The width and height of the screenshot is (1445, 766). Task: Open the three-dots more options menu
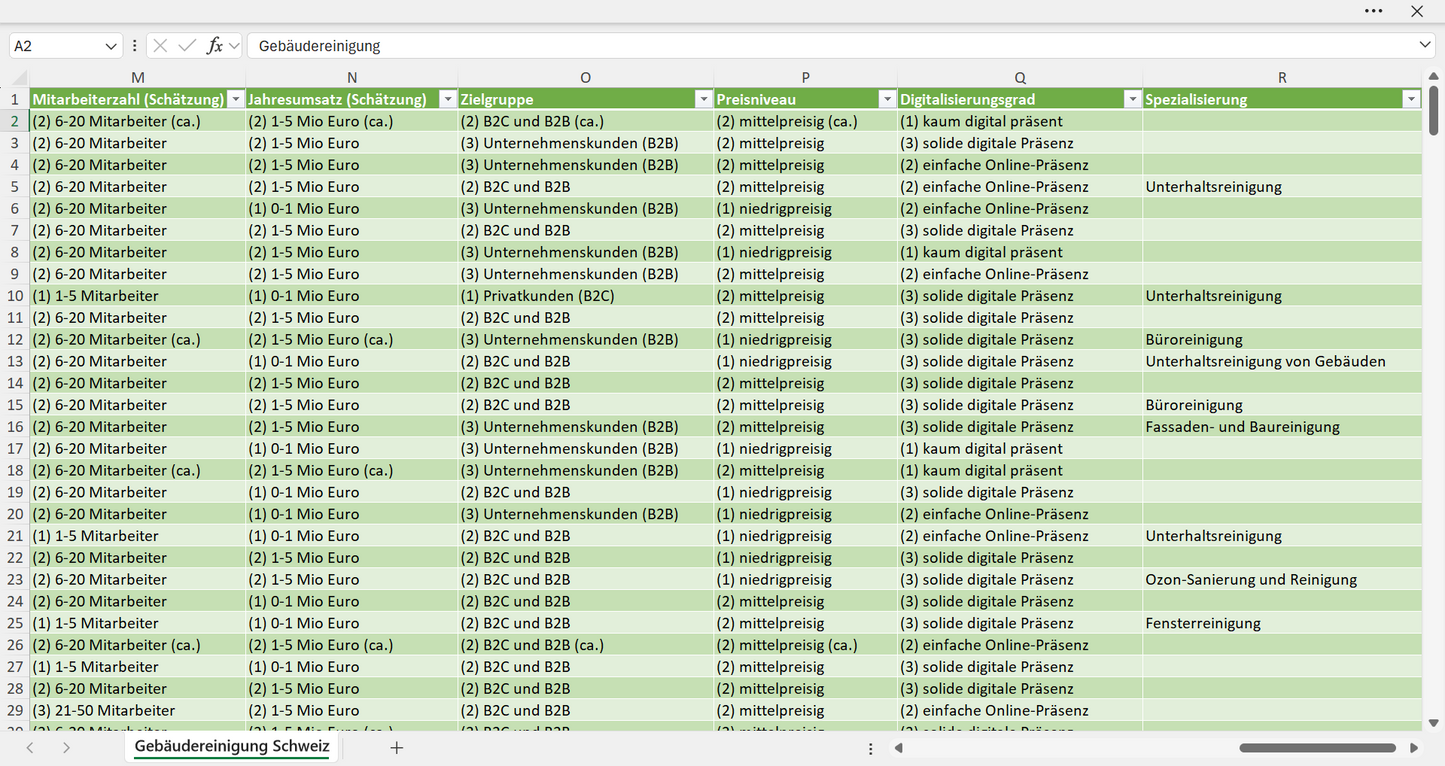pyautogui.click(x=1374, y=11)
